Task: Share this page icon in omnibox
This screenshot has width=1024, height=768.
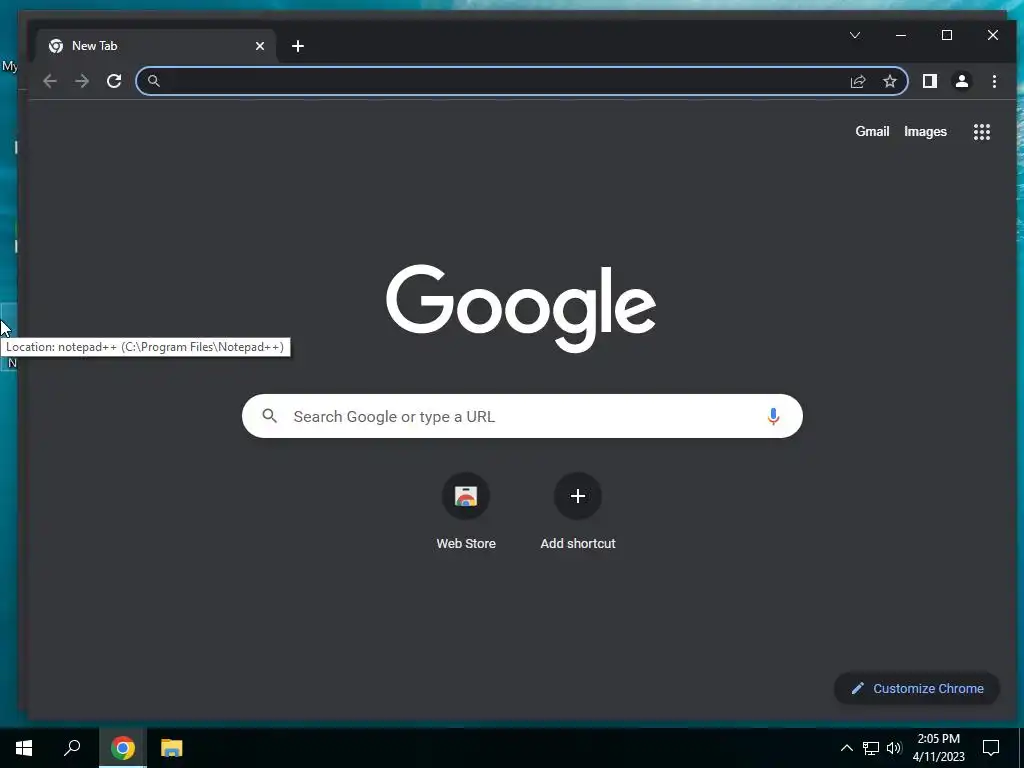Action: (857, 81)
